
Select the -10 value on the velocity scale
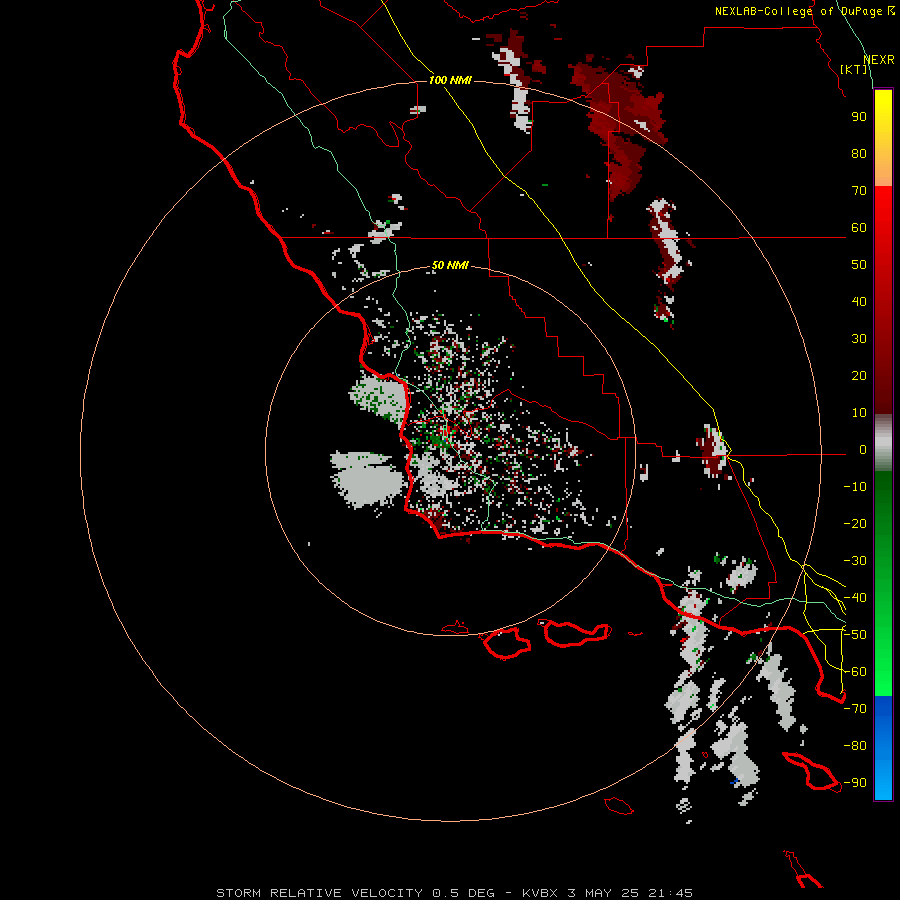coord(855,487)
